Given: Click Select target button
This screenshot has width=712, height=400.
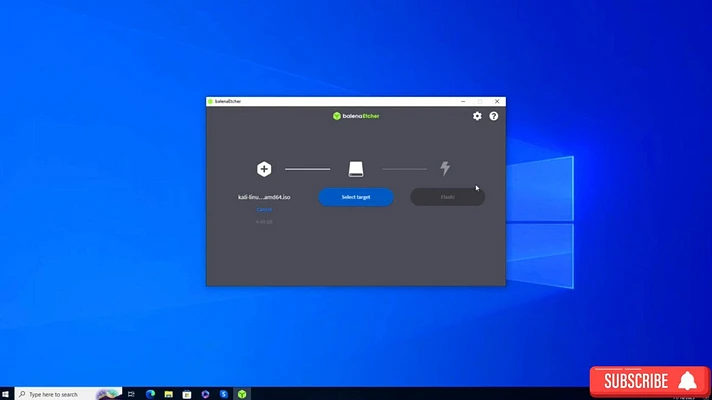Looking at the screenshot, I should click(356, 197).
